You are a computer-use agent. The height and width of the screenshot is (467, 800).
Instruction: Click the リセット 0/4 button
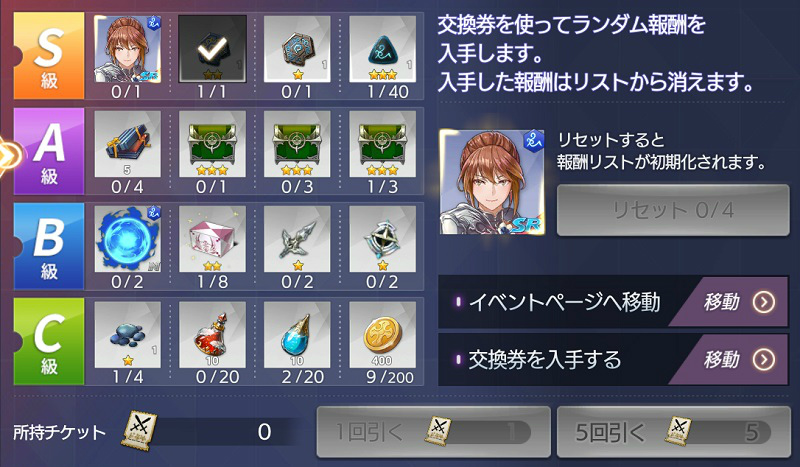point(673,210)
